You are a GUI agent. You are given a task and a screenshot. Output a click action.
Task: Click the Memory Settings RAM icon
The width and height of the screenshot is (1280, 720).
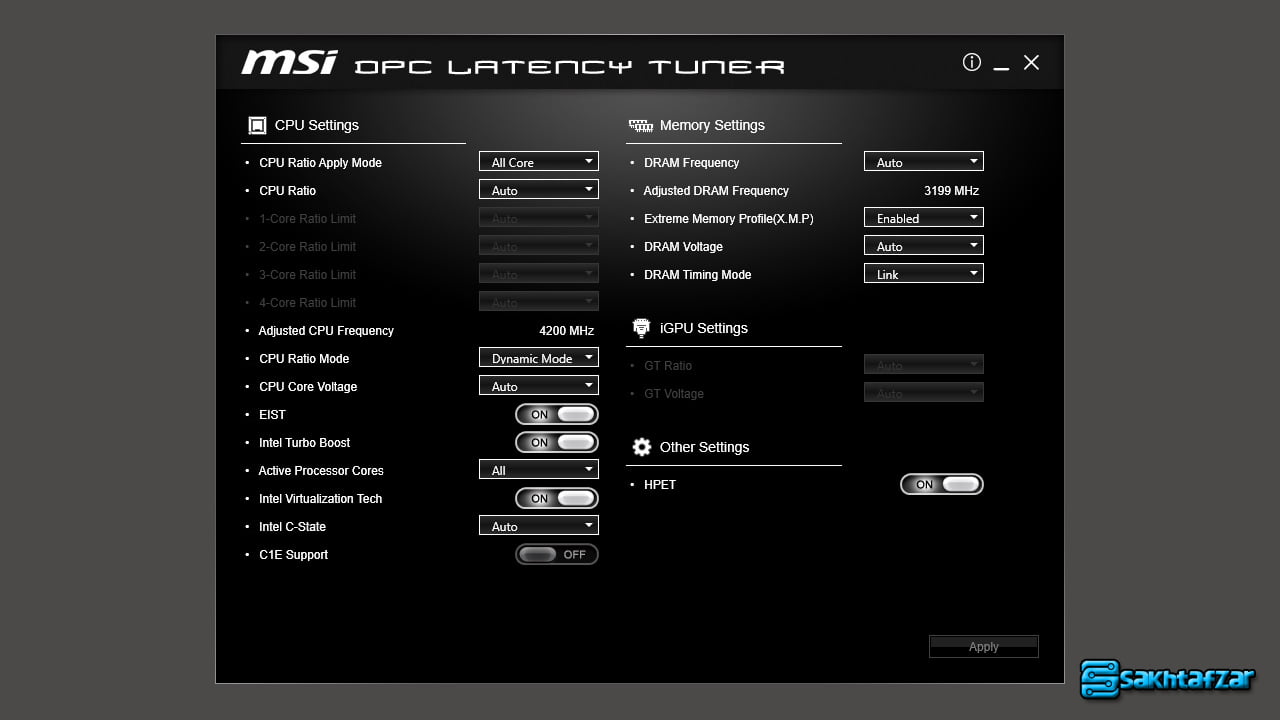640,125
